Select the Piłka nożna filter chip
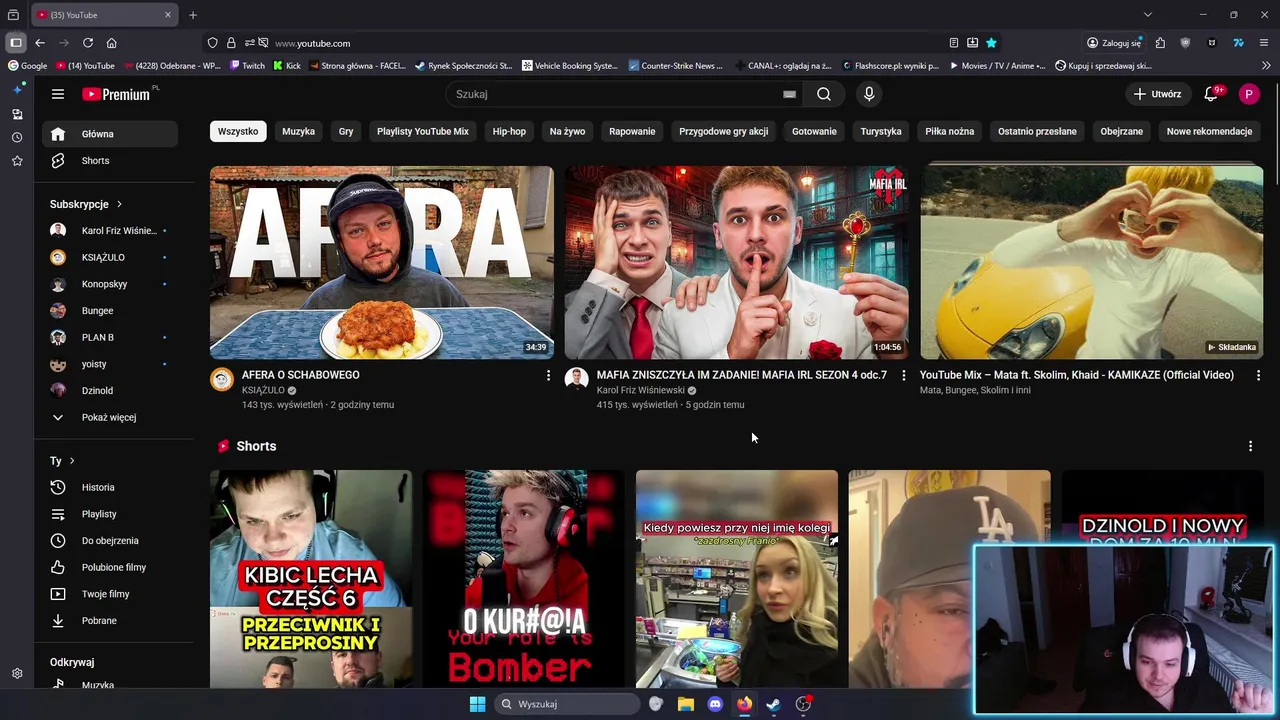 949,131
